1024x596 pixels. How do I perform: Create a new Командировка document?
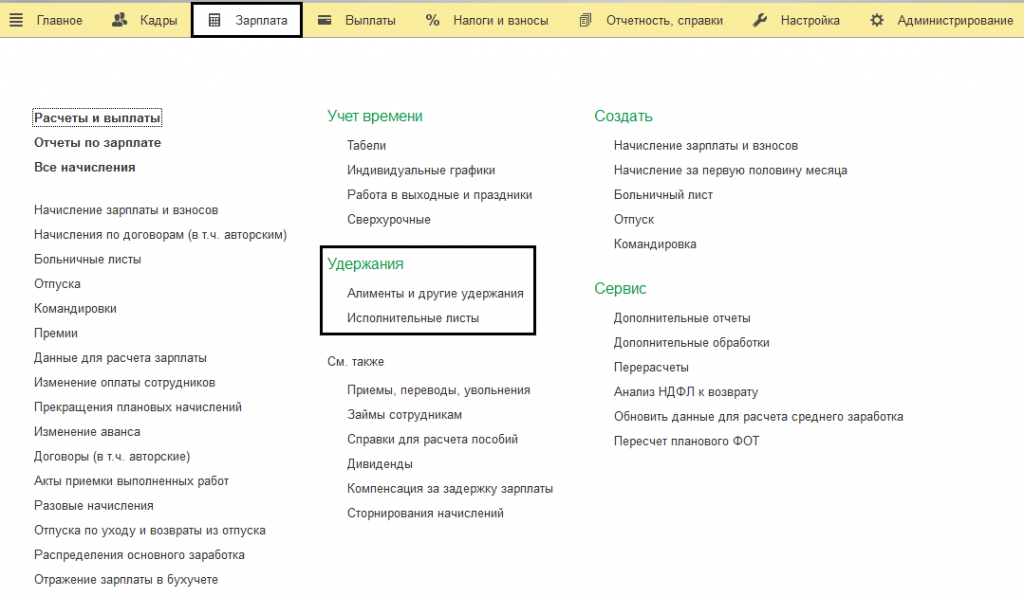pos(655,244)
